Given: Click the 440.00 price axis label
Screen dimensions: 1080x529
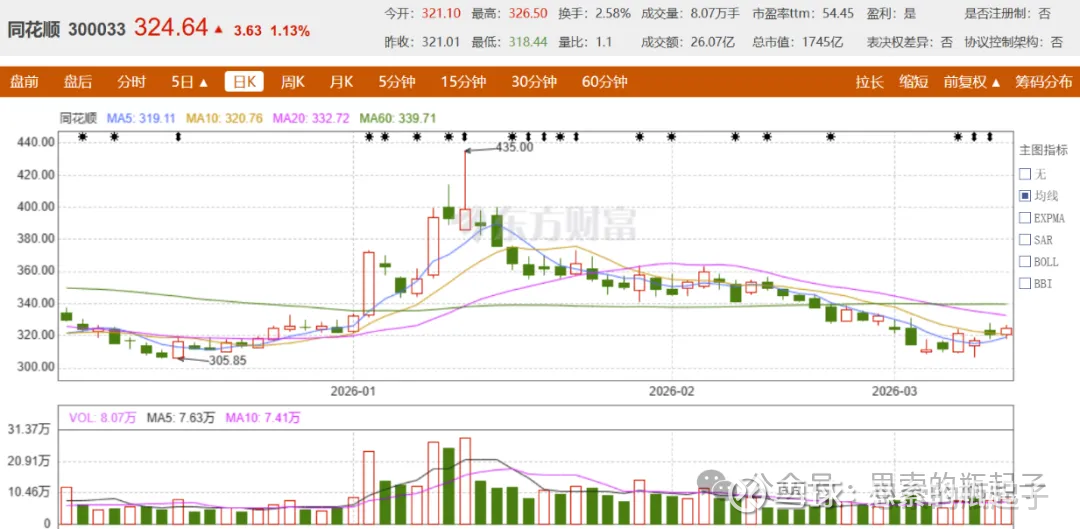Looking at the screenshot, I should pos(36,143).
